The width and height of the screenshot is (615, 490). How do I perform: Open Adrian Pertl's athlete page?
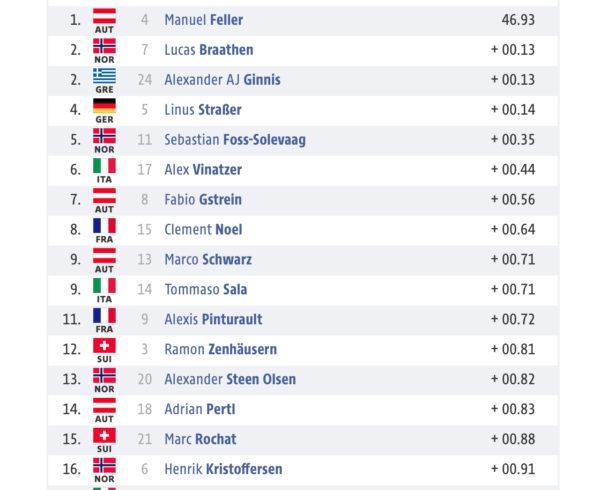pos(200,409)
